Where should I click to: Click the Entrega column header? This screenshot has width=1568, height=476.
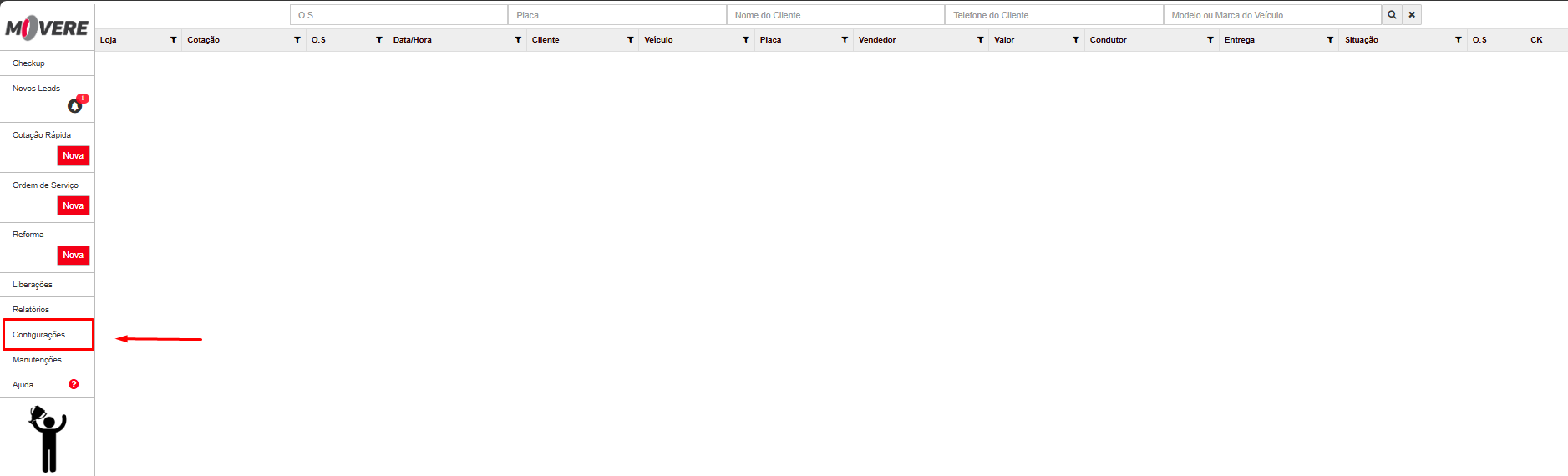coord(1240,40)
